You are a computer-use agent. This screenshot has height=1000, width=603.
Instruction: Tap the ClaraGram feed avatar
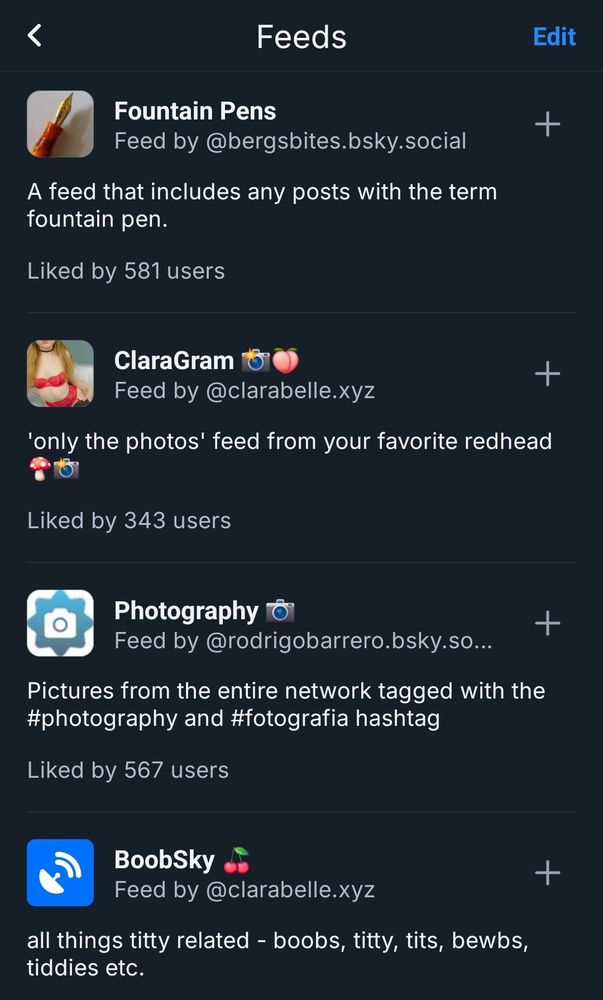pos(60,374)
